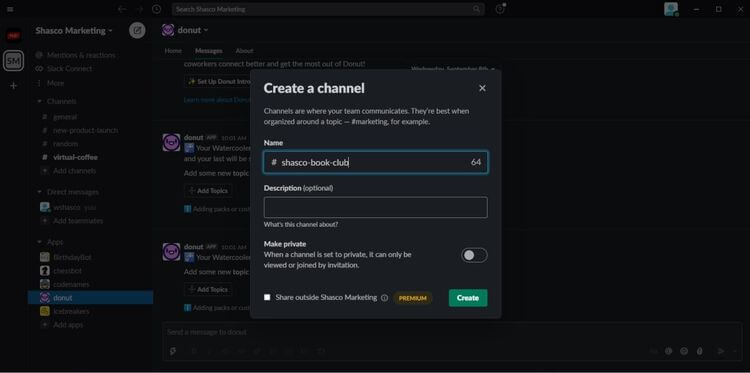
Task: Open Shasco Marketing workspace dropdown
Action: pos(74,31)
